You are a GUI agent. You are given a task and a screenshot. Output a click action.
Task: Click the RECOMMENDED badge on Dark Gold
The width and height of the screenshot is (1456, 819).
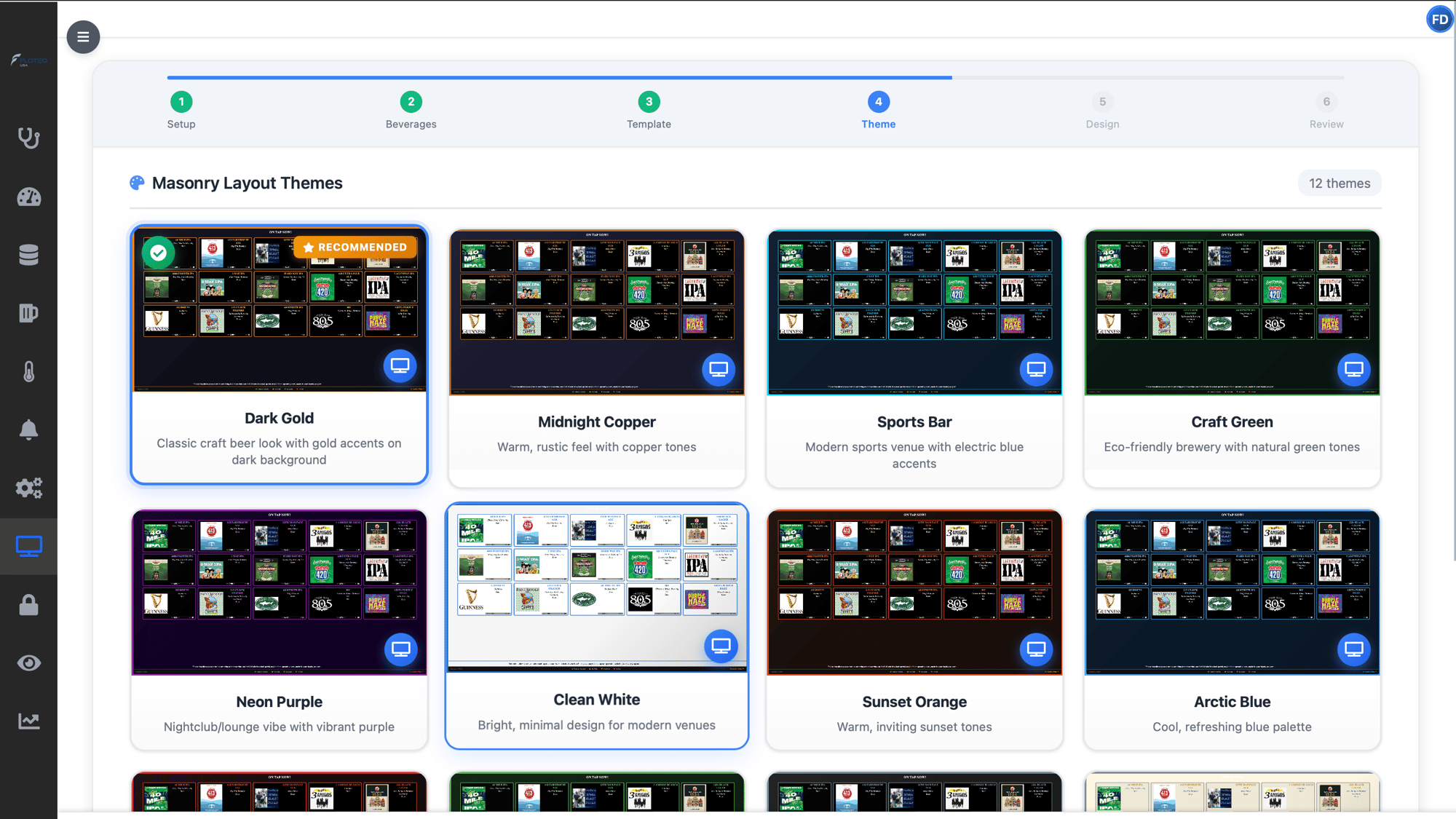355,247
